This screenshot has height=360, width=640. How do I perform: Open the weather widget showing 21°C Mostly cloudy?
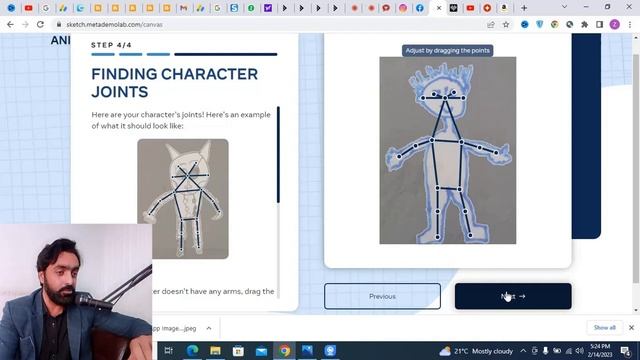pos(476,351)
